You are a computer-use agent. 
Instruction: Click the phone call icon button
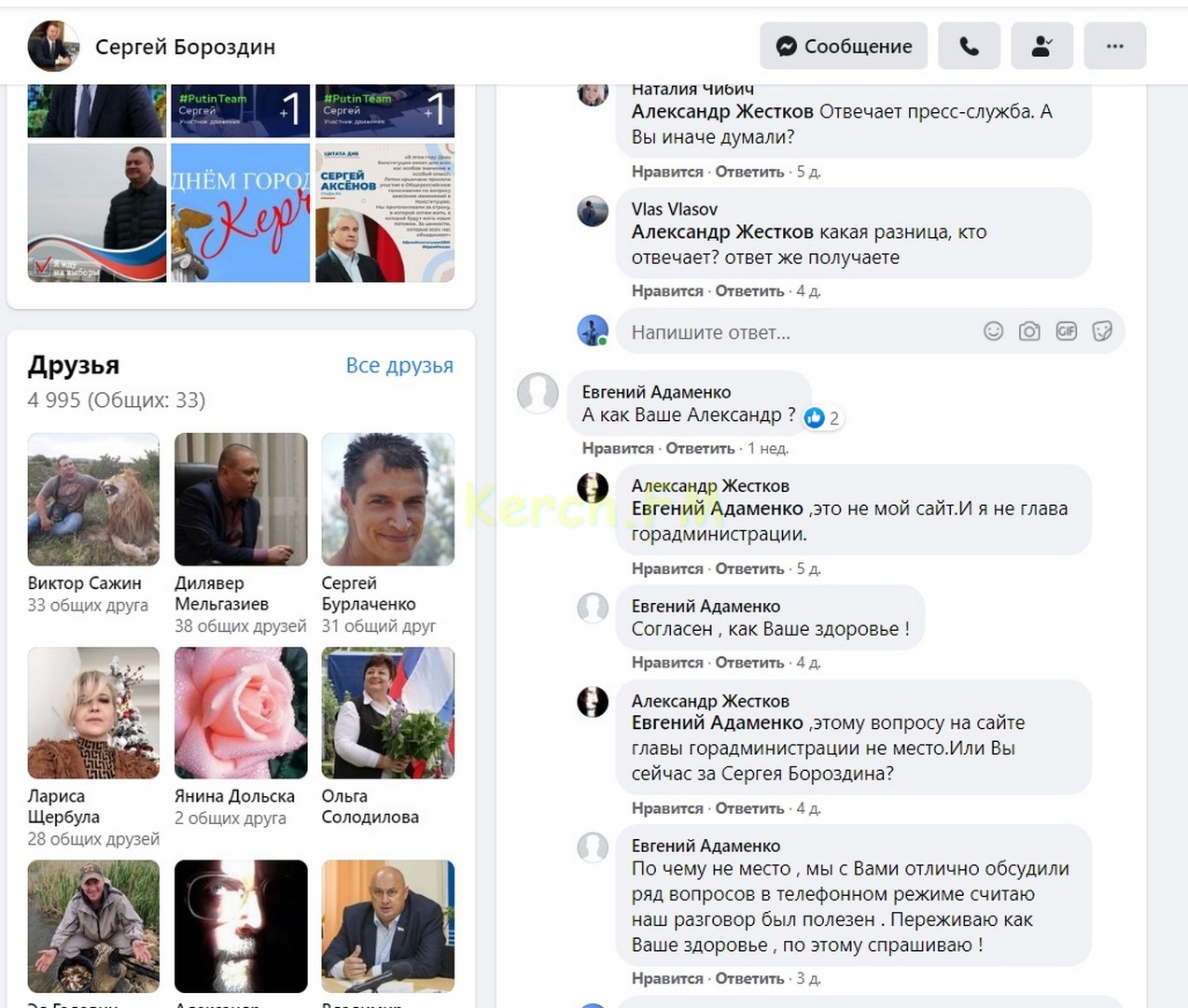(969, 46)
